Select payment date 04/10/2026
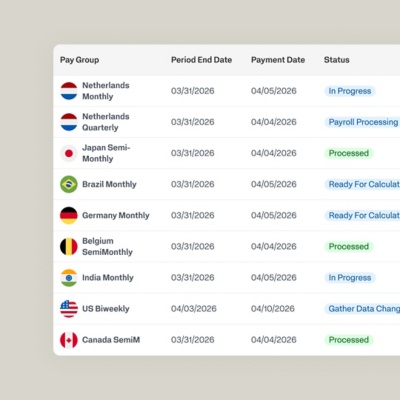This screenshot has width=400, height=400. [x=273, y=309]
